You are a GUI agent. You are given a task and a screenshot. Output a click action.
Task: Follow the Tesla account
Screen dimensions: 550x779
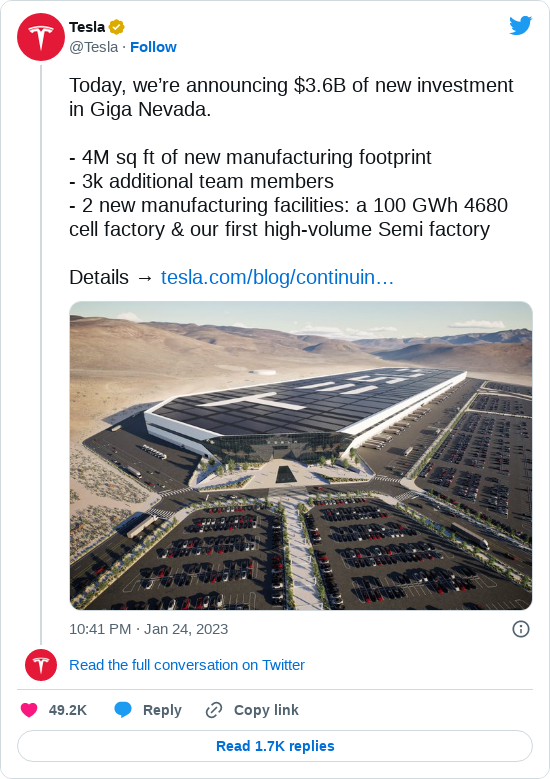click(x=153, y=47)
